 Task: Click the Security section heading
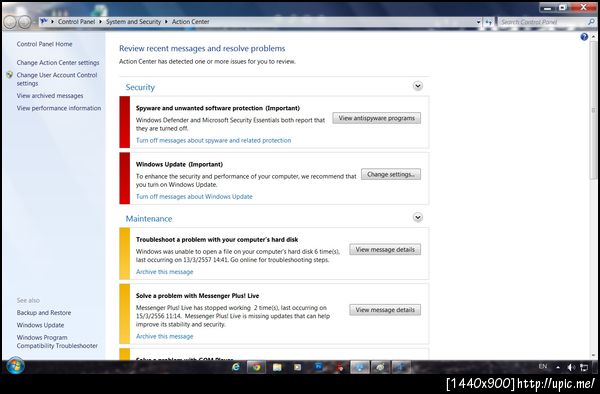(140, 87)
